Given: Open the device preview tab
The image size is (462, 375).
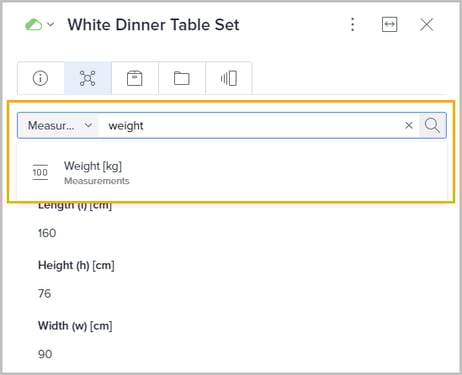Looking at the screenshot, I should coord(229,78).
